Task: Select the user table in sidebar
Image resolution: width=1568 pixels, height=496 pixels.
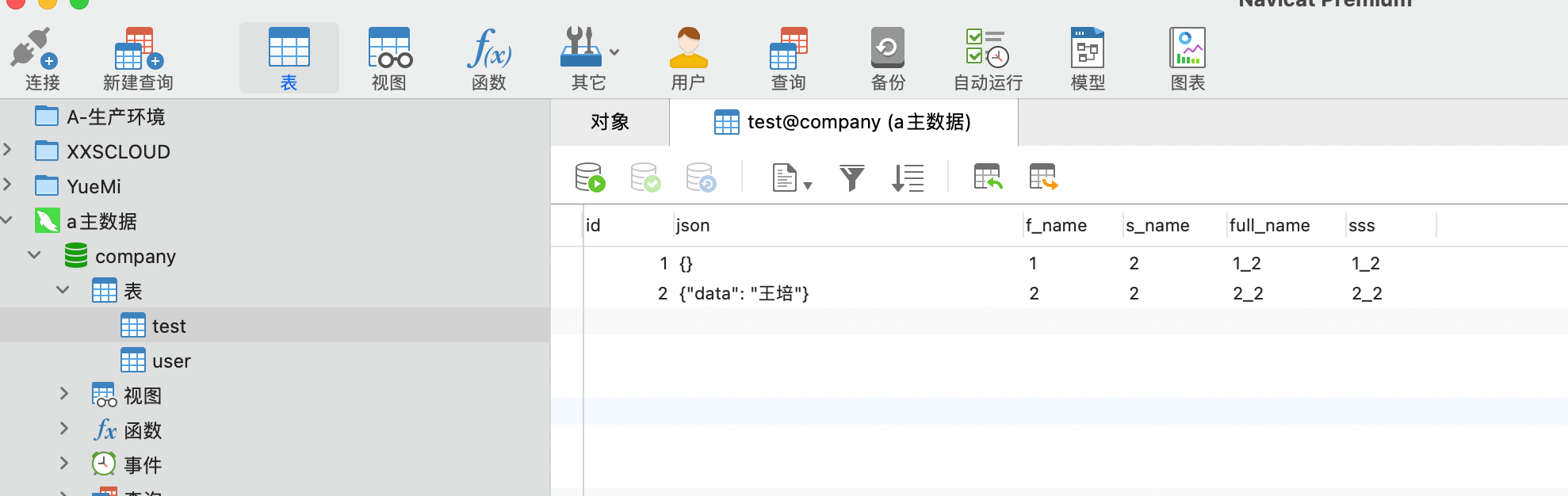Action: pyautogui.click(x=170, y=361)
